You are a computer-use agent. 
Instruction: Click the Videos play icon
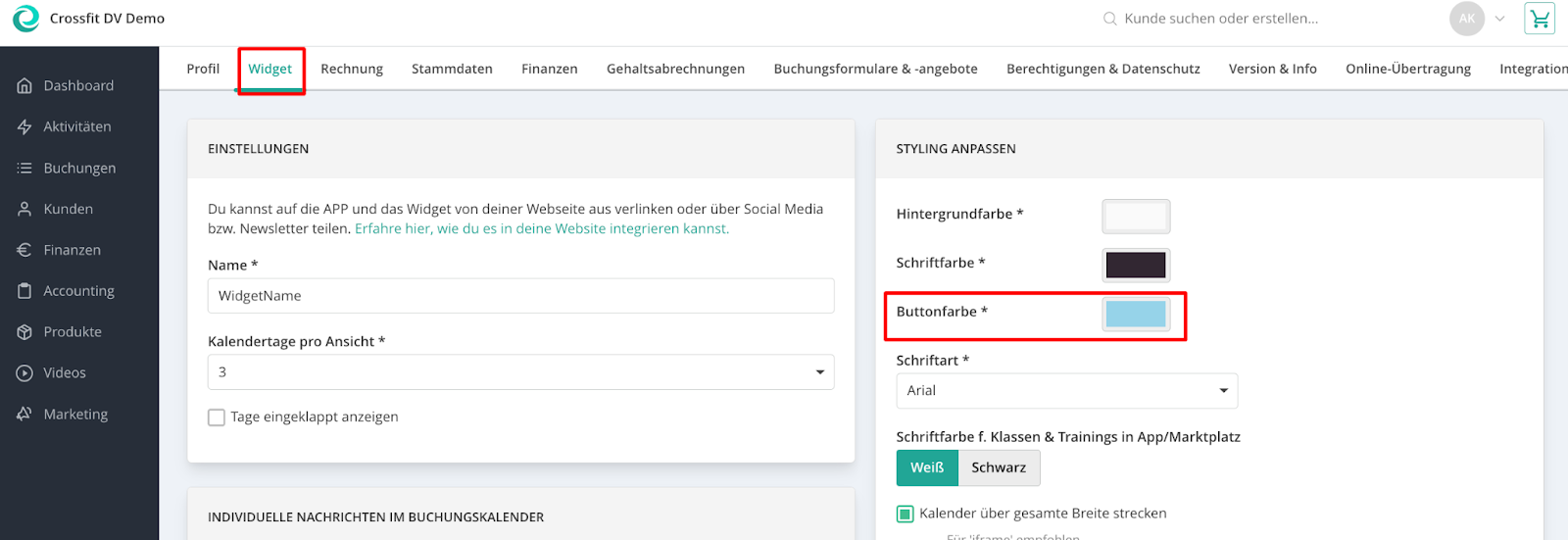24,373
